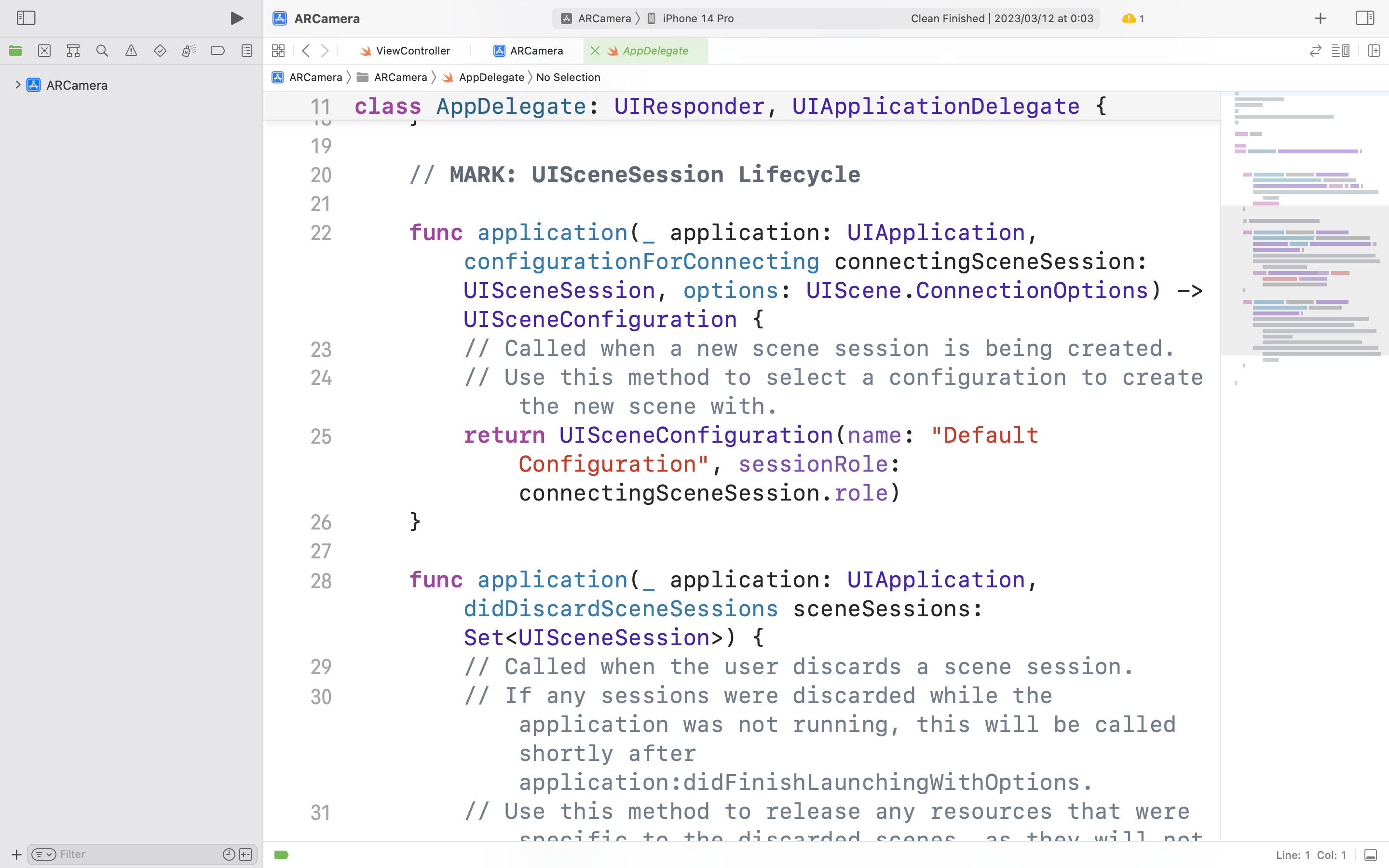Open related items grid menu
Viewport: 1389px width, 868px height.
278,51
